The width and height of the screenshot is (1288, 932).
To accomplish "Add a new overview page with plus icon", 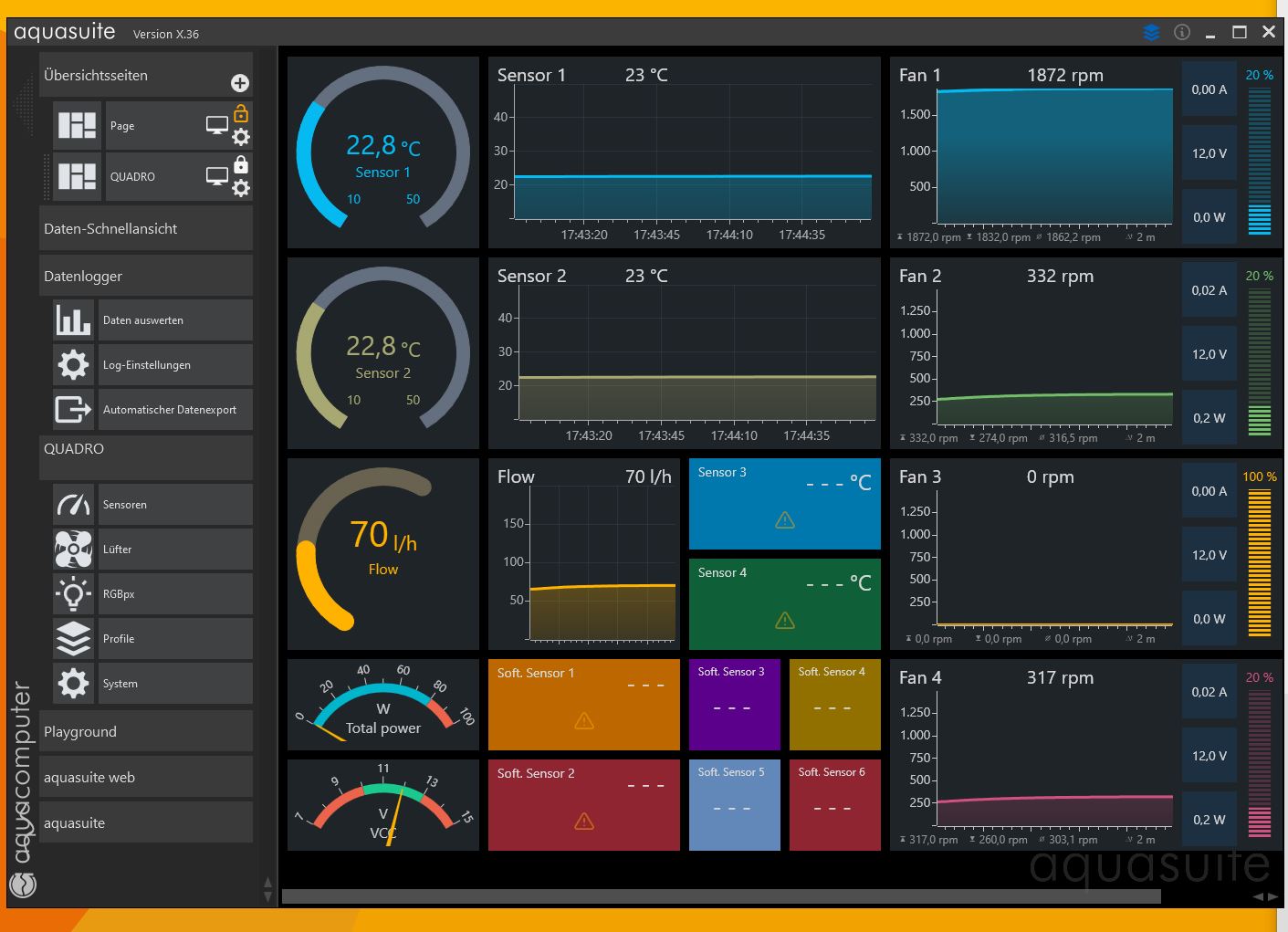I will pyautogui.click(x=240, y=83).
